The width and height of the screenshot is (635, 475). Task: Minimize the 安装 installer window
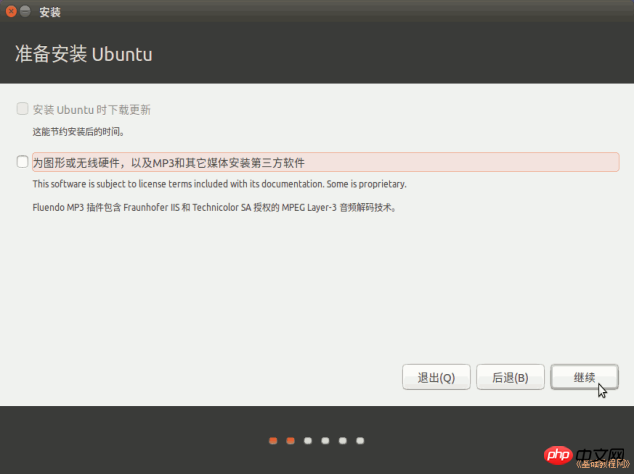[25, 11]
